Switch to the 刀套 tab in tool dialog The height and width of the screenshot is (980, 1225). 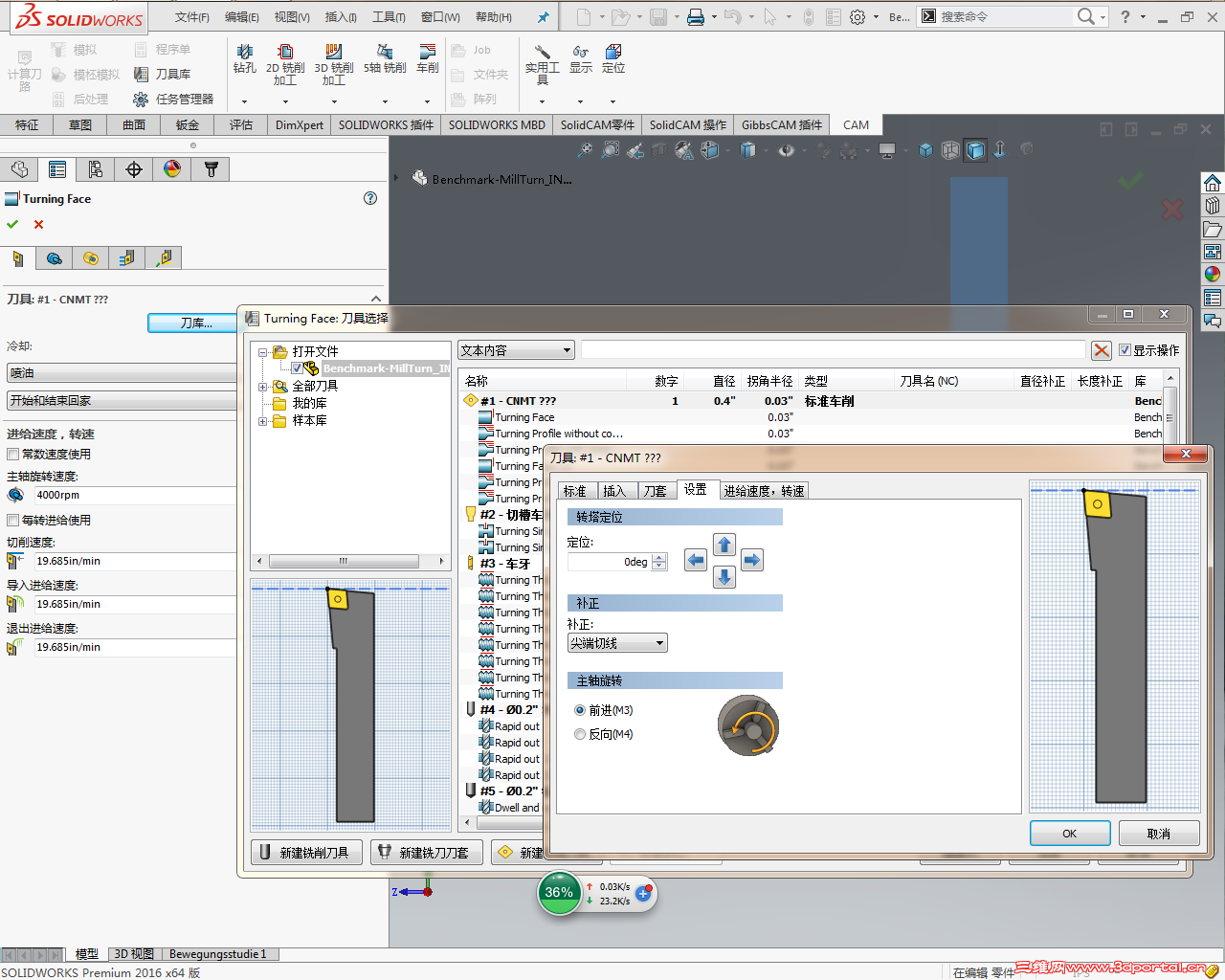656,491
